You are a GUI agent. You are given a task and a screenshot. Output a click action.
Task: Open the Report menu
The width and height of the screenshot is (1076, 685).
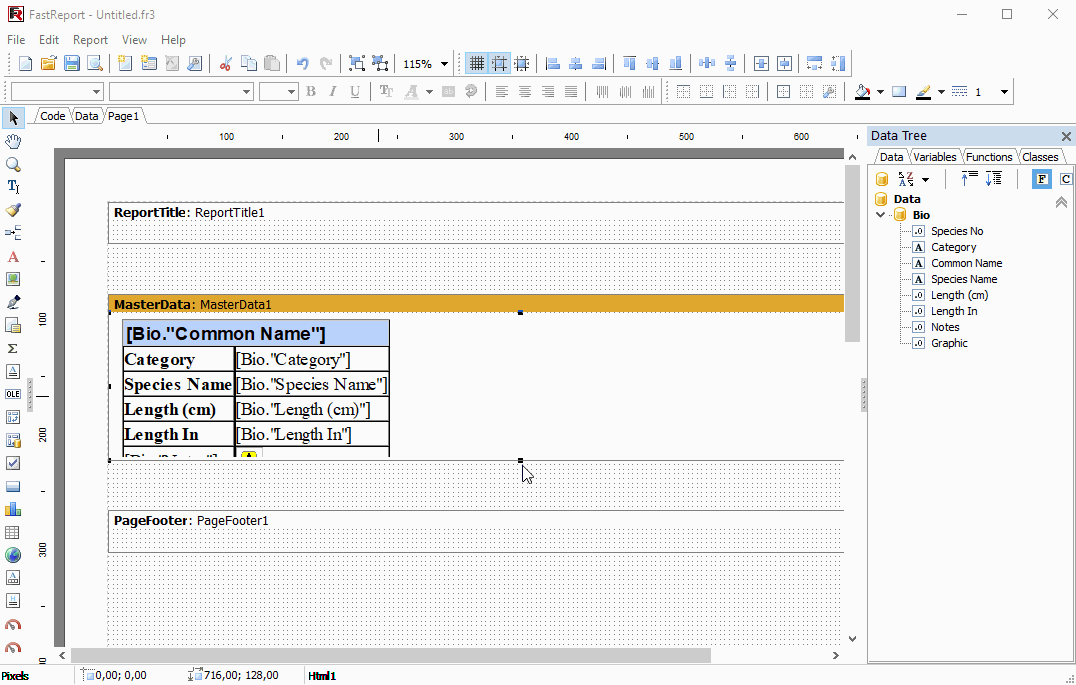(x=91, y=40)
